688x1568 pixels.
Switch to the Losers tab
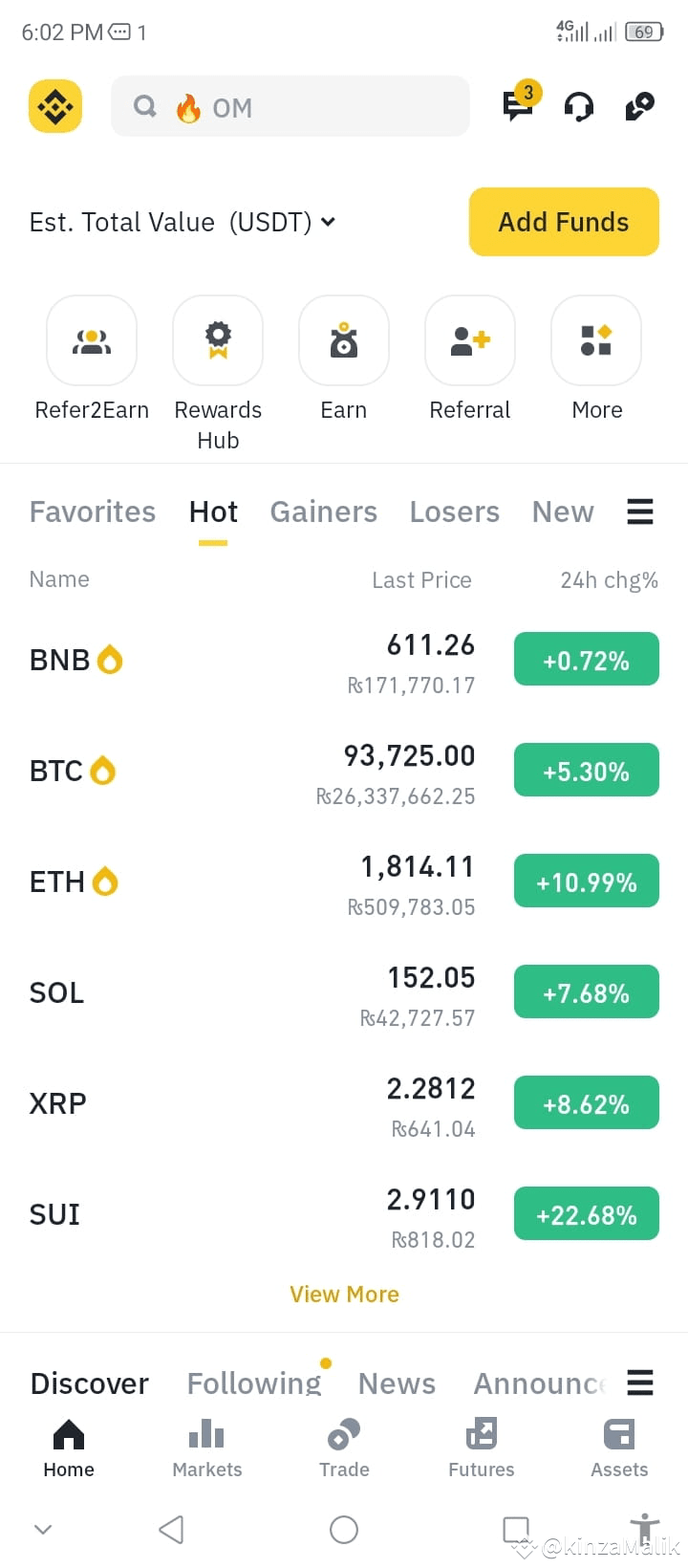click(455, 512)
